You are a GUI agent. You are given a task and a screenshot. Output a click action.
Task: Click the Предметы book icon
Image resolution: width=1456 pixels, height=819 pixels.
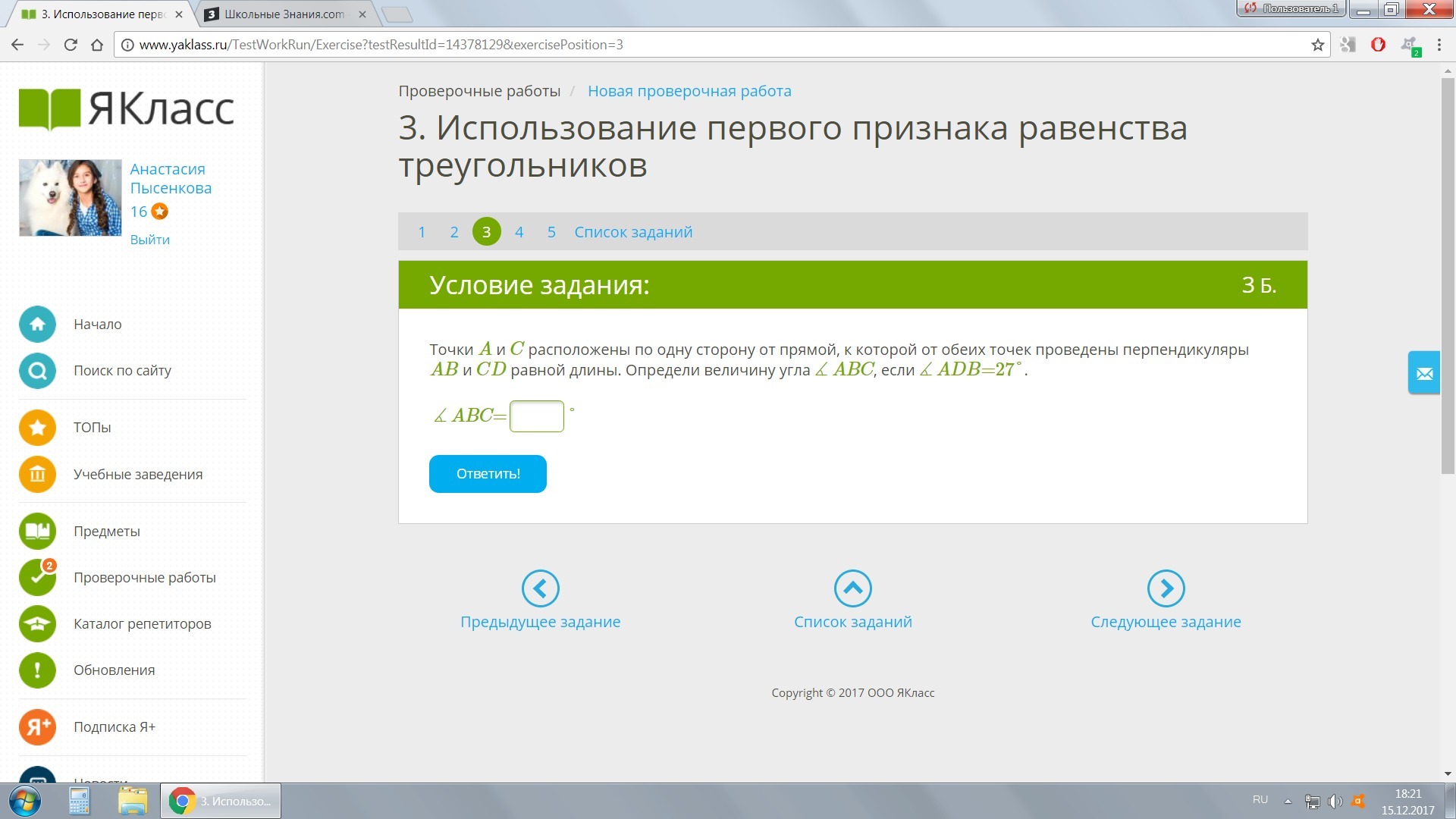[37, 532]
